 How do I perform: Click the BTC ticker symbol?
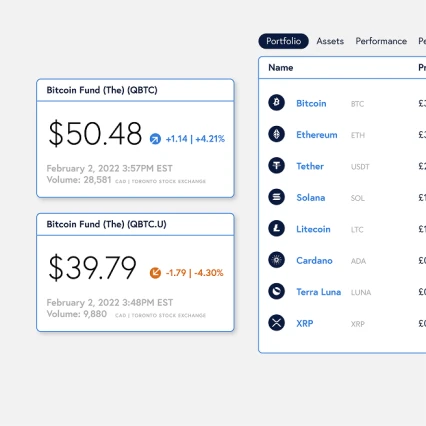(357, 104)
